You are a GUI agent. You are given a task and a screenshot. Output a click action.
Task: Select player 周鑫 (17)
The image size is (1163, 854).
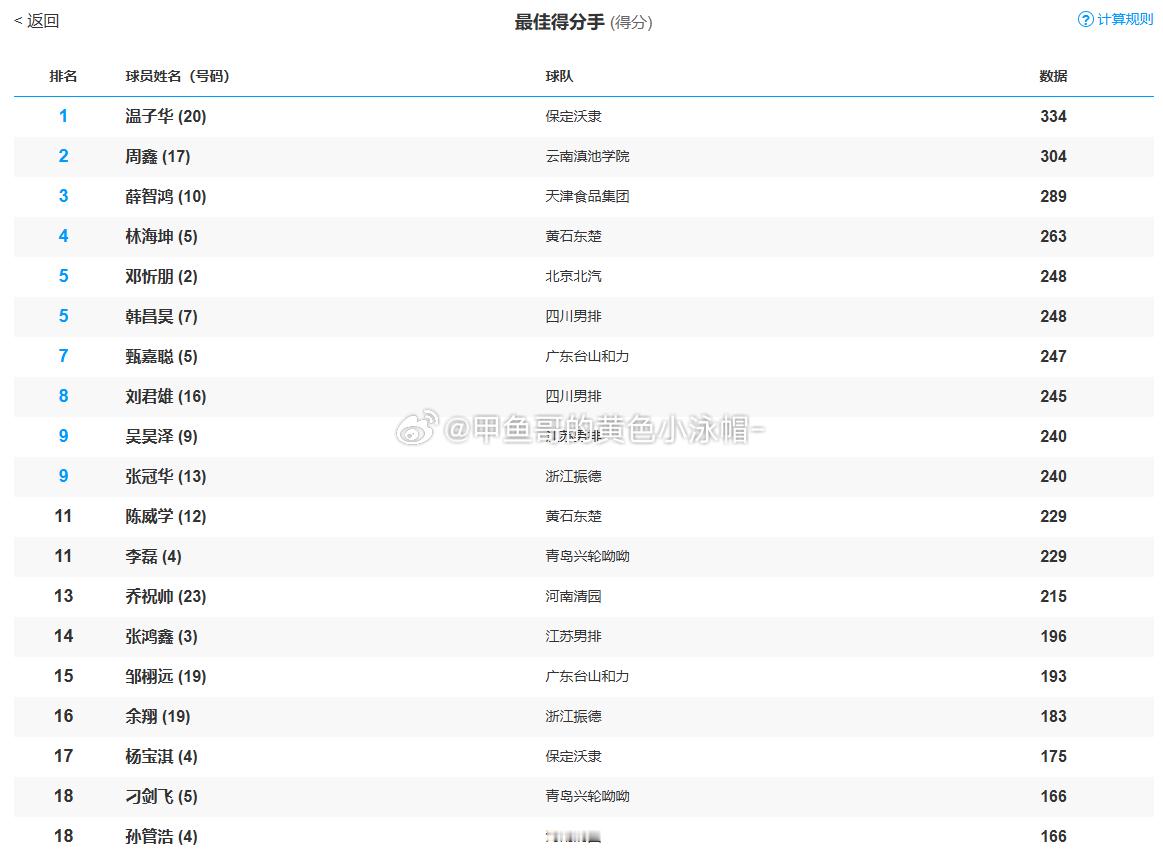click(157, 157)
